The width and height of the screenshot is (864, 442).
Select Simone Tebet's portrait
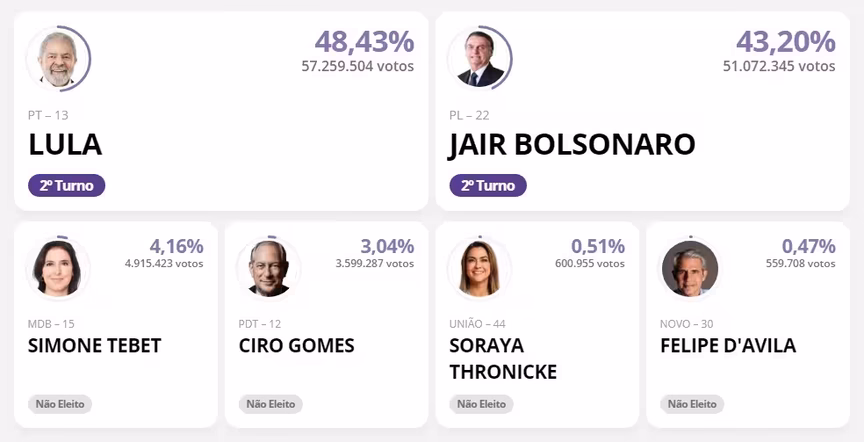[58, 268]
